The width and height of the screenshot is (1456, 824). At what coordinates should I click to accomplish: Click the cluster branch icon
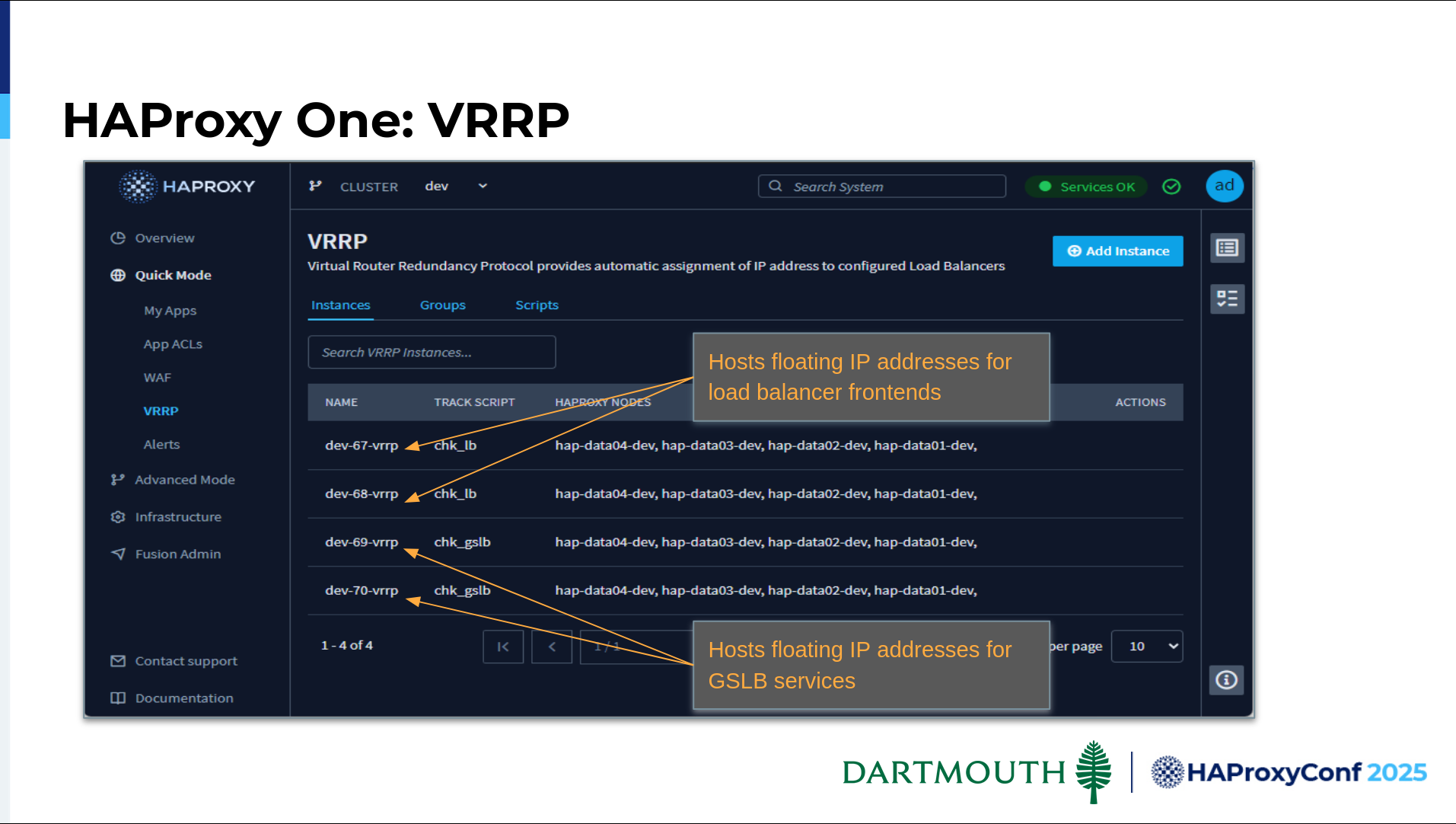315,186
